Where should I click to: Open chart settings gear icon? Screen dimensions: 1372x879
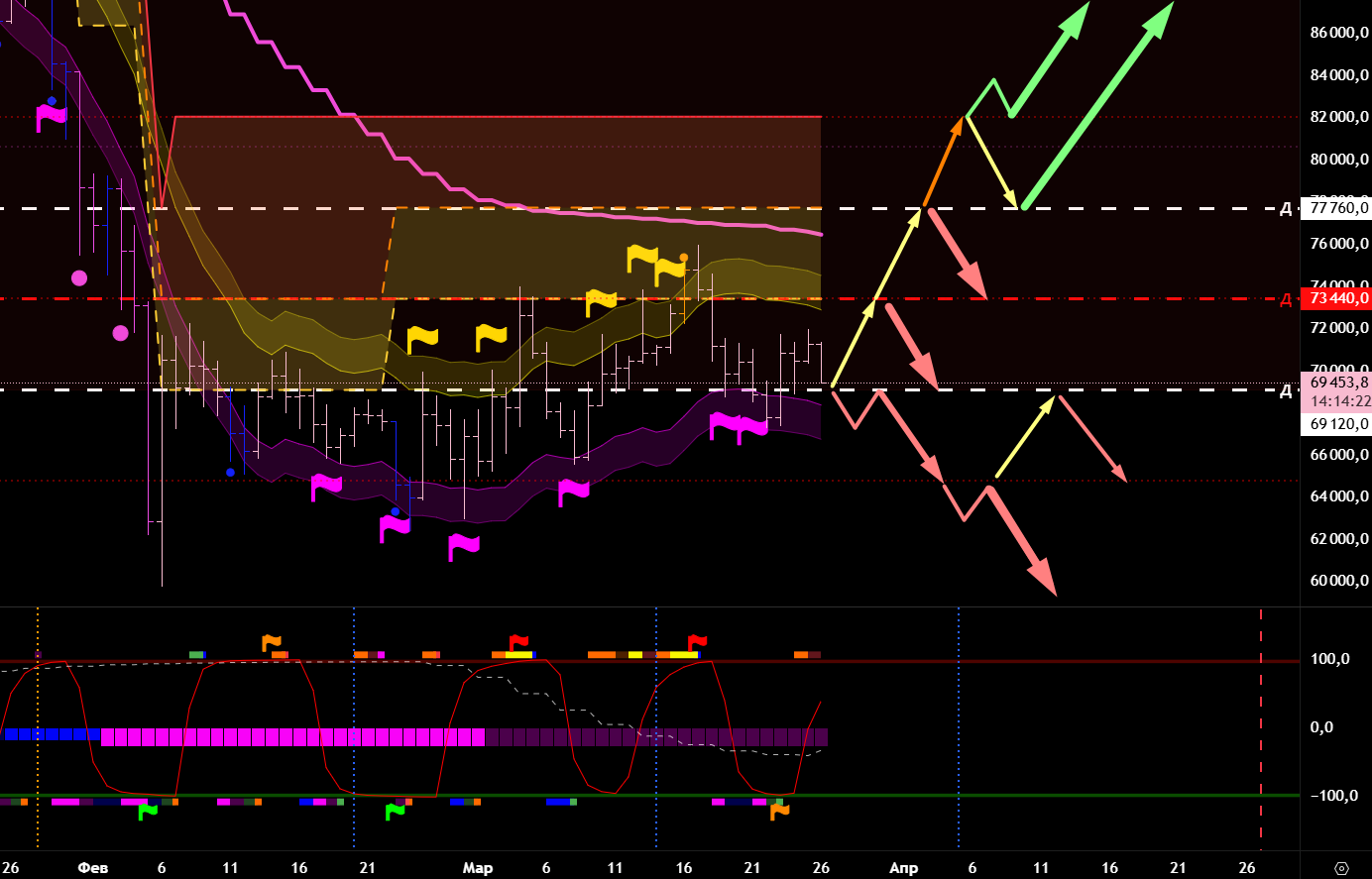click(x=1341, y=868)
